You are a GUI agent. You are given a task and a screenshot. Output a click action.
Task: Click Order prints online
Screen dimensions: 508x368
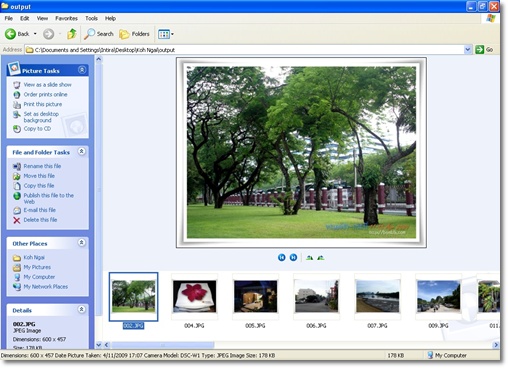pyautogui.click(x=45, y=94)
